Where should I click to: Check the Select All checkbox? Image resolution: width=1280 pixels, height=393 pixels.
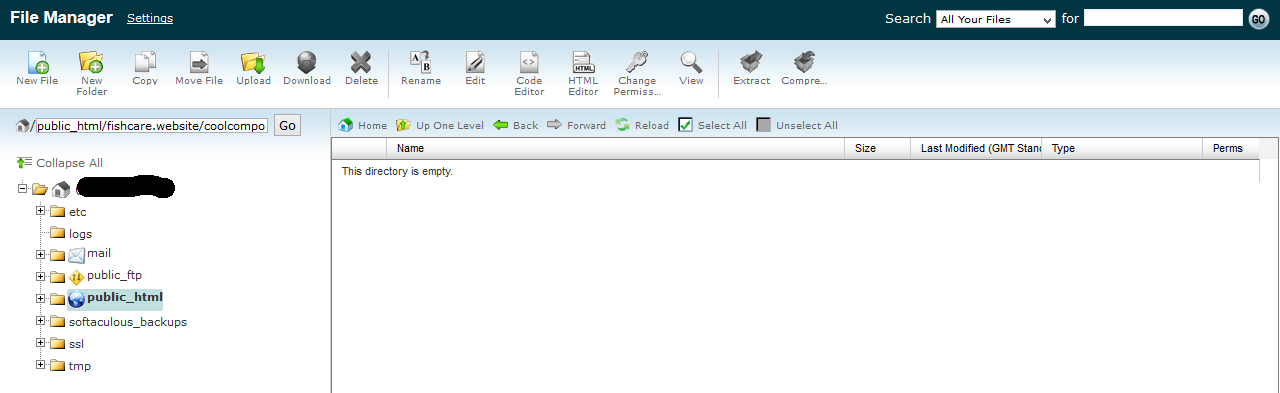click(x=685, y=125)
